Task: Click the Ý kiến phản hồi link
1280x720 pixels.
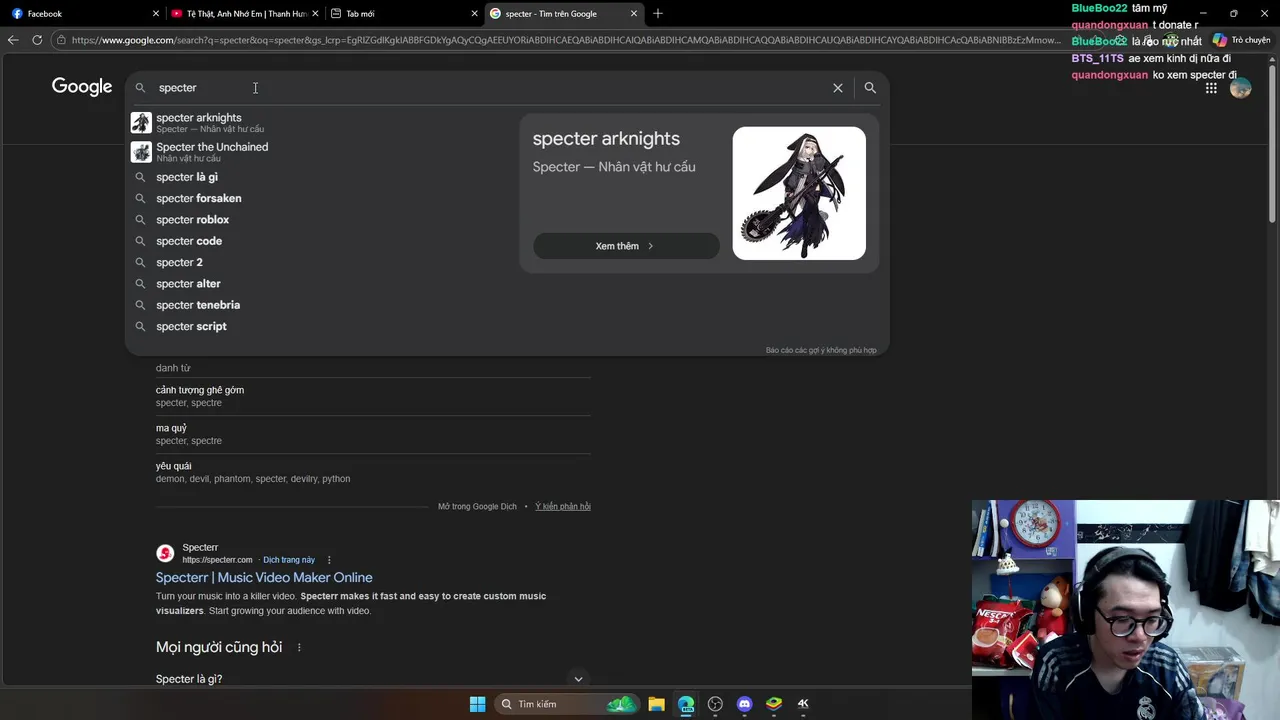Action: click(x=563, y=506)
